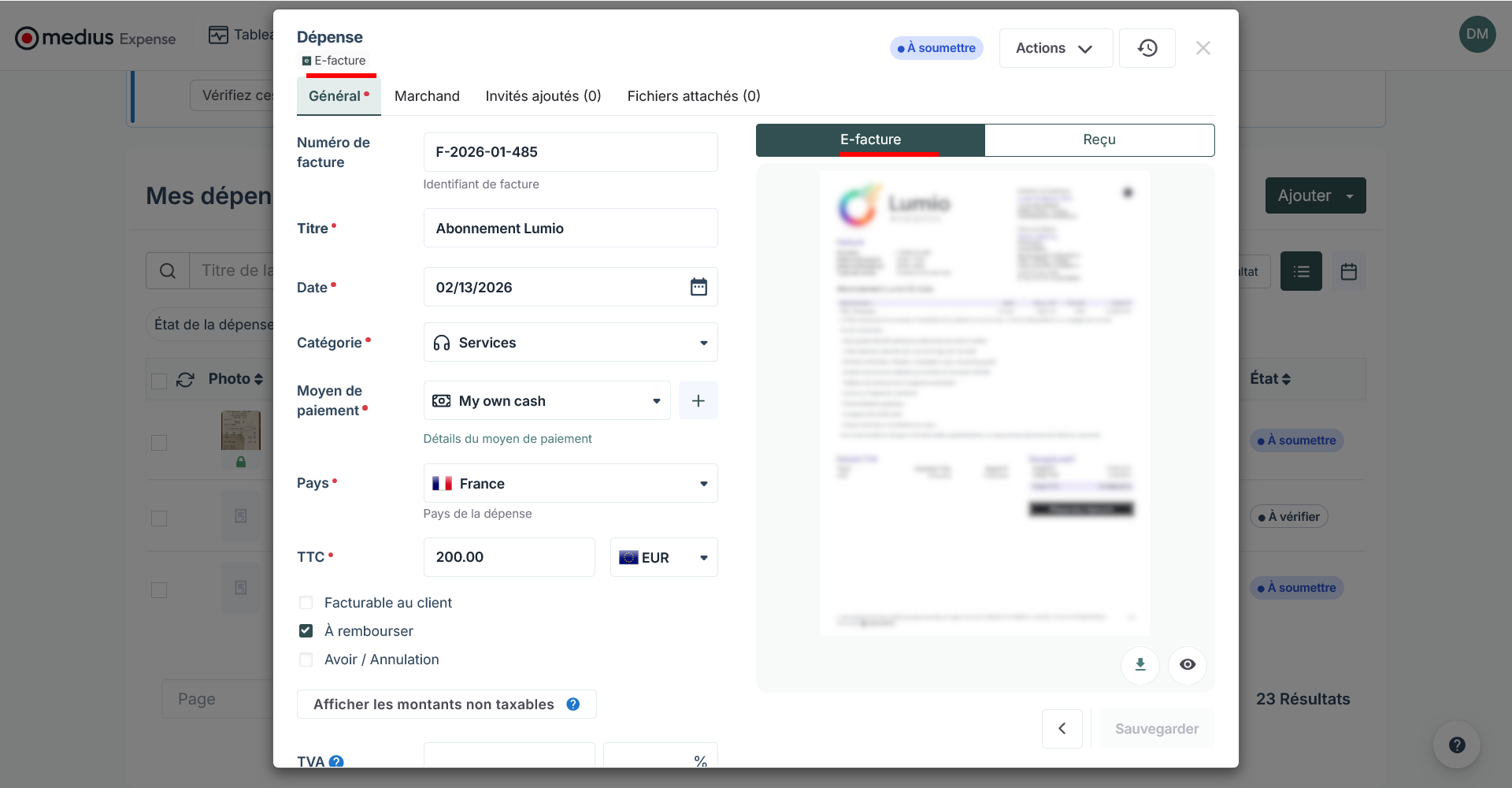Edit the Titre field Abonnement Lumio

tap(571, 229)
